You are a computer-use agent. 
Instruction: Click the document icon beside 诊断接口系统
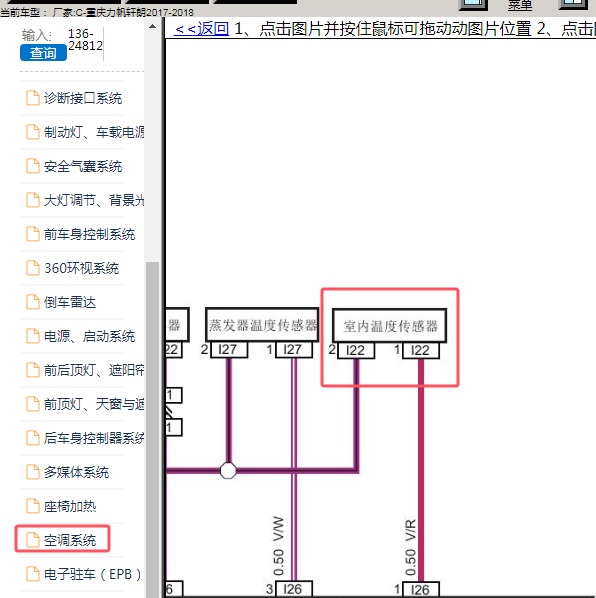(x=32, y=98)
